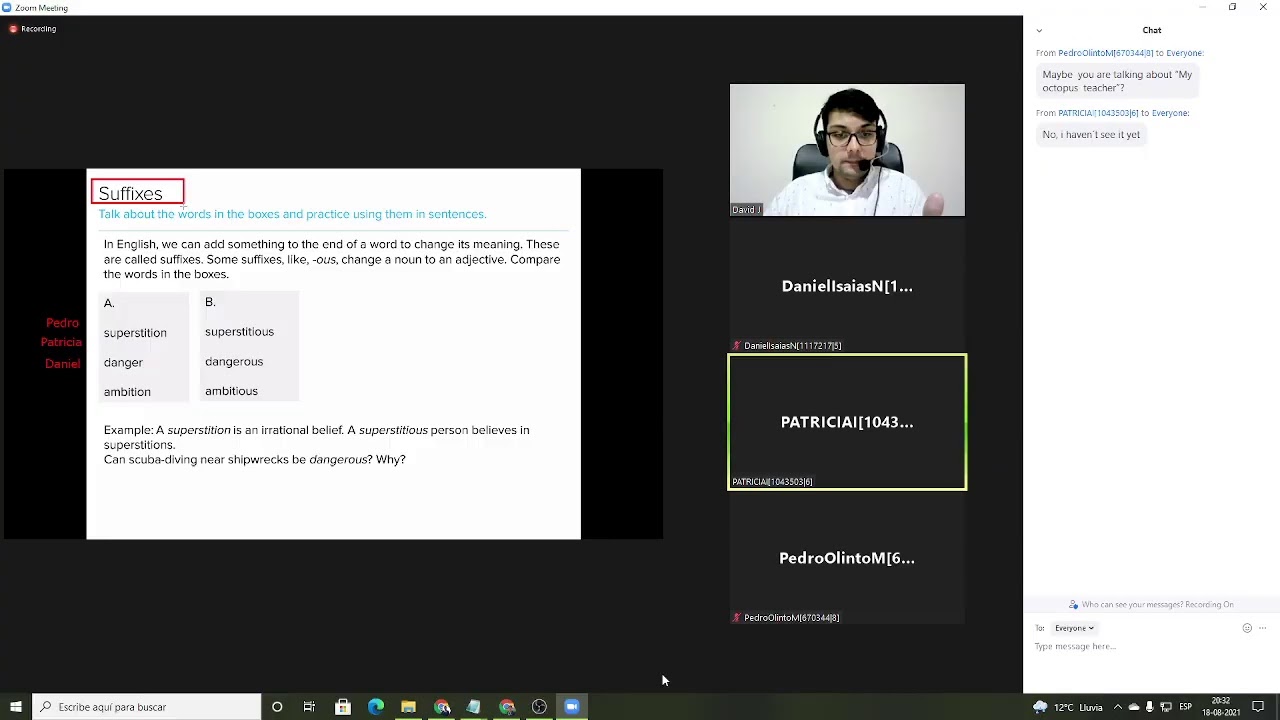Click the privacy person icon above chat input
This screenshot has height=720, width=1280.
(x=1074, y=605)
